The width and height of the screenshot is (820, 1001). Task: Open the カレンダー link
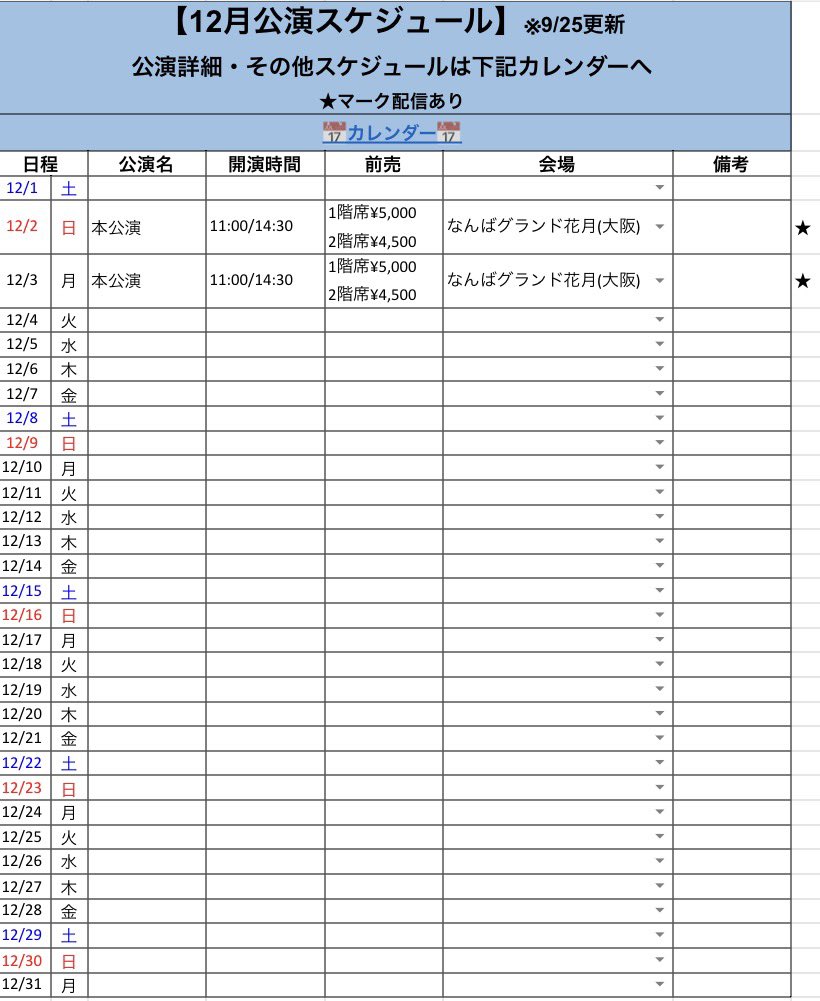391,133
